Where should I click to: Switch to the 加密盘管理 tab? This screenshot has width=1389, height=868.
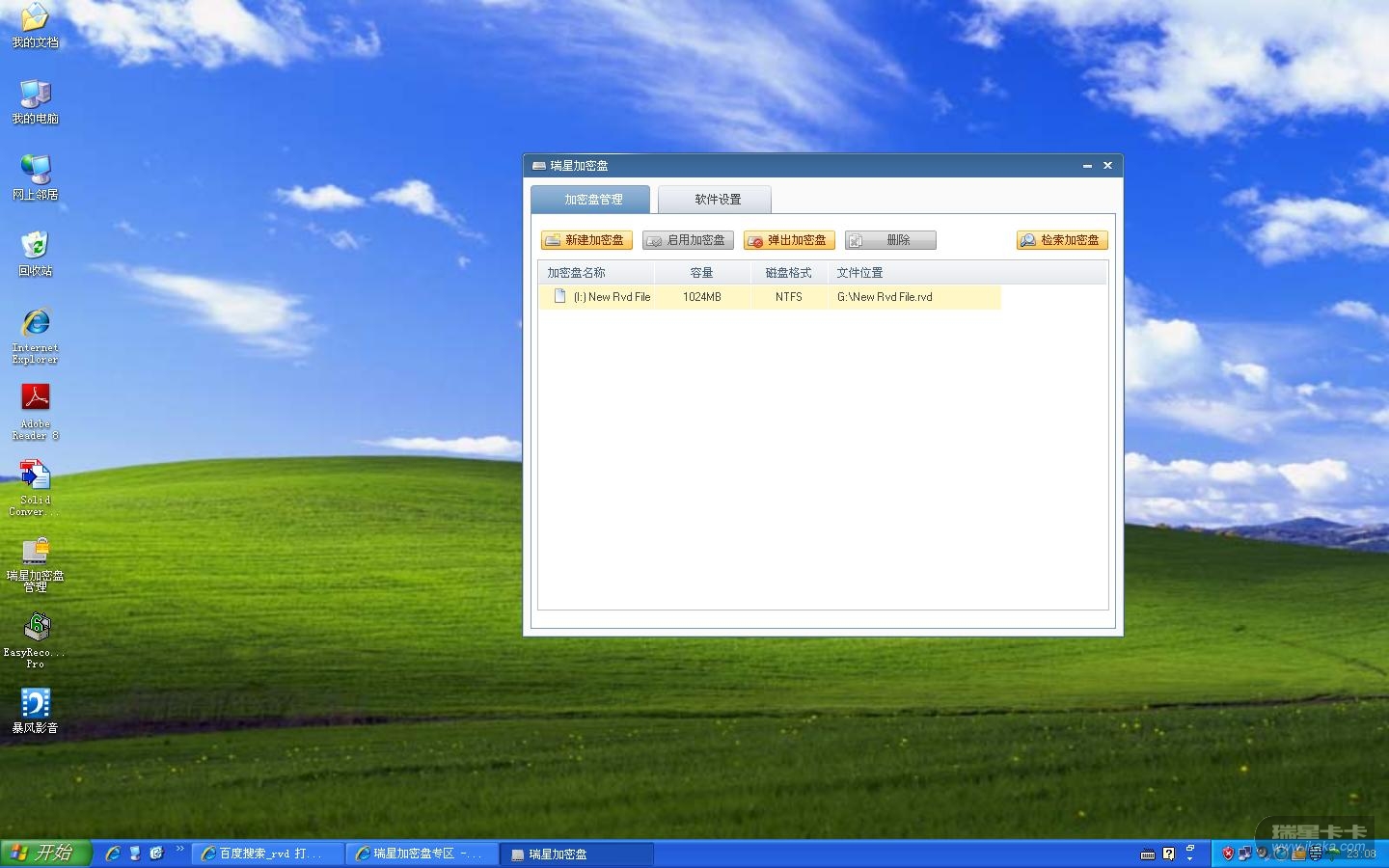click(x=590, y=200)
